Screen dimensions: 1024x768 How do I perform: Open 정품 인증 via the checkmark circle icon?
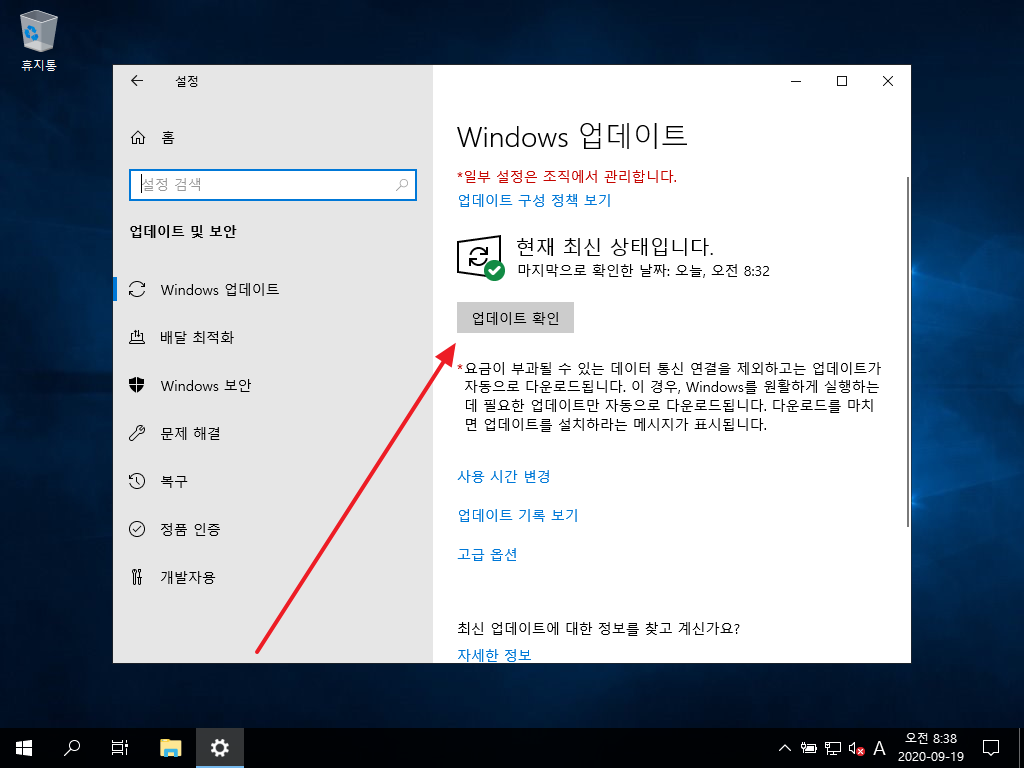tap(137, 529)
